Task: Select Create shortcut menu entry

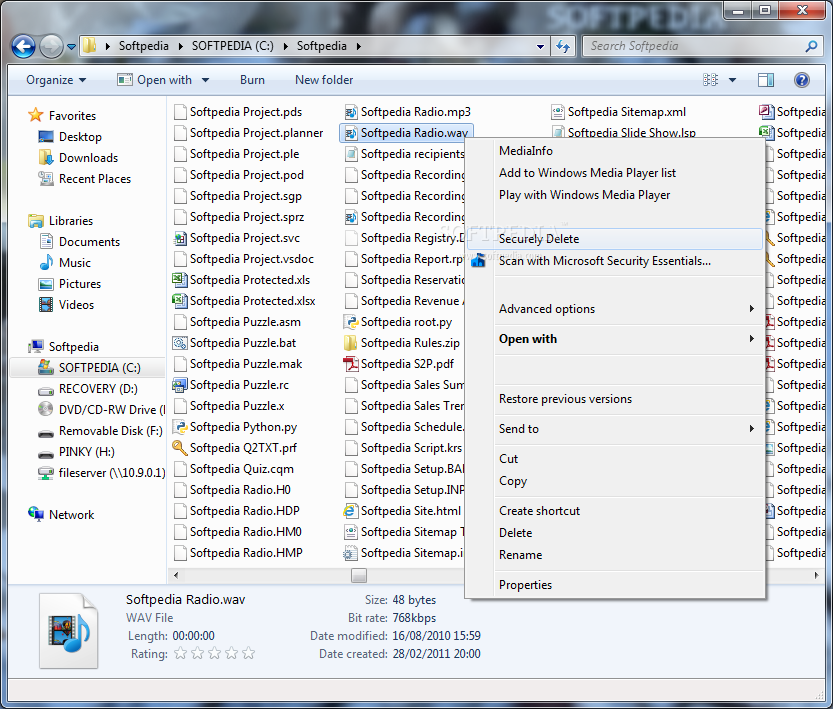Action: tap(615, 511)
